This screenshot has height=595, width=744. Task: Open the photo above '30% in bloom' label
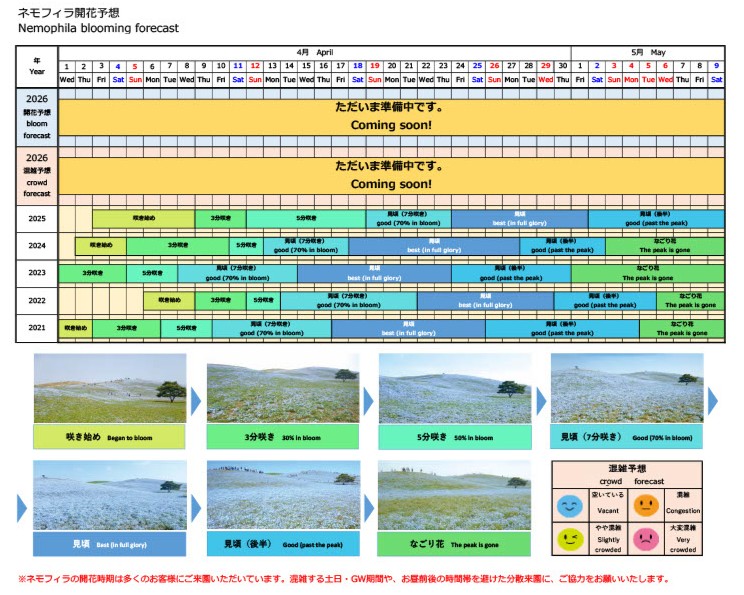click(283, 388)
